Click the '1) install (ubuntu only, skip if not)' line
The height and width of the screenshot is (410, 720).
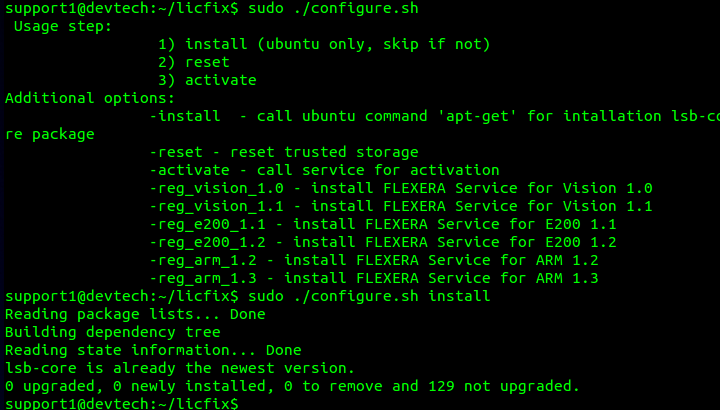coord(323,44)
